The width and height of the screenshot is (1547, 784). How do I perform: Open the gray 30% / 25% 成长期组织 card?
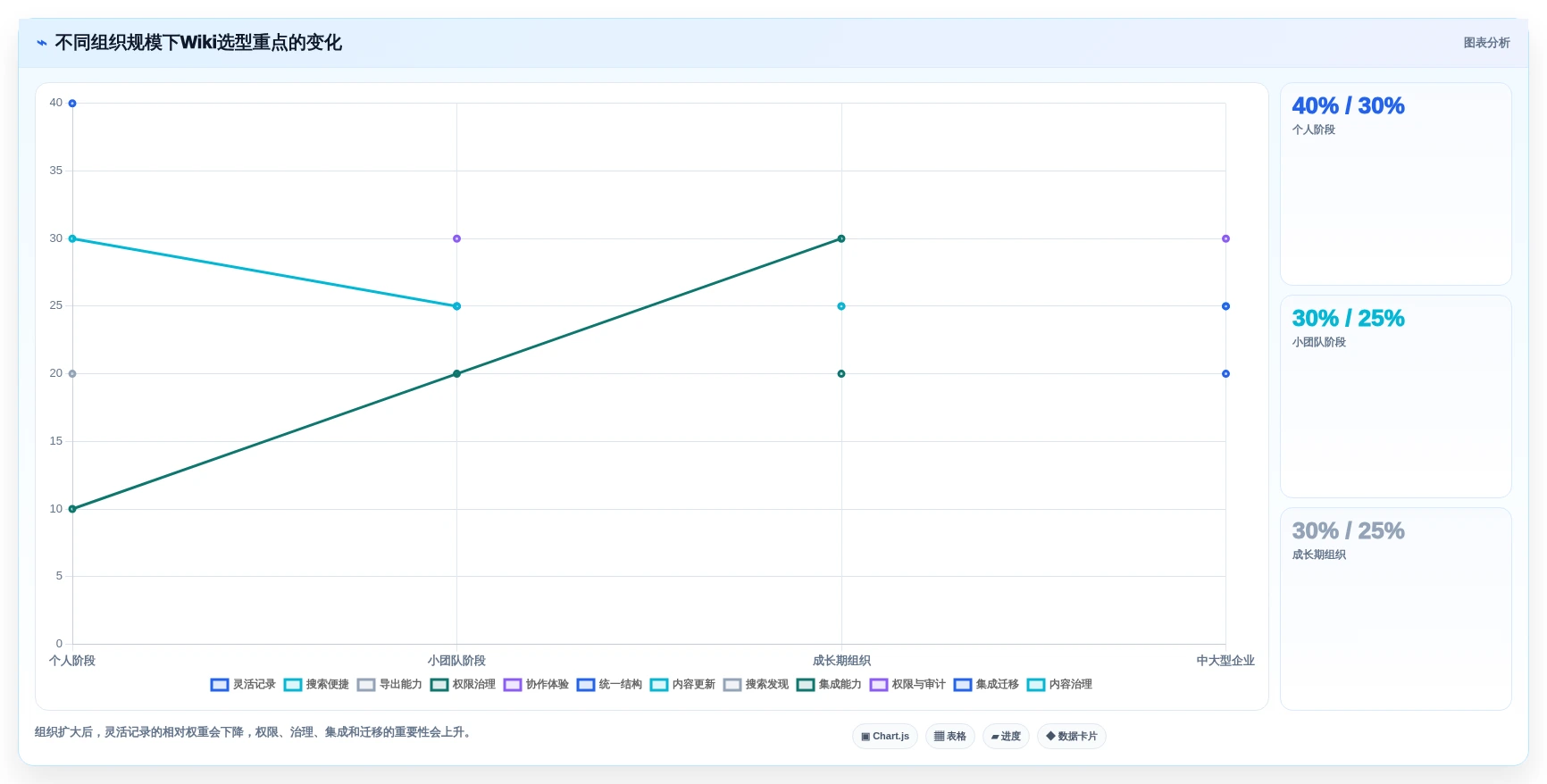click(x=1395, y=609)
